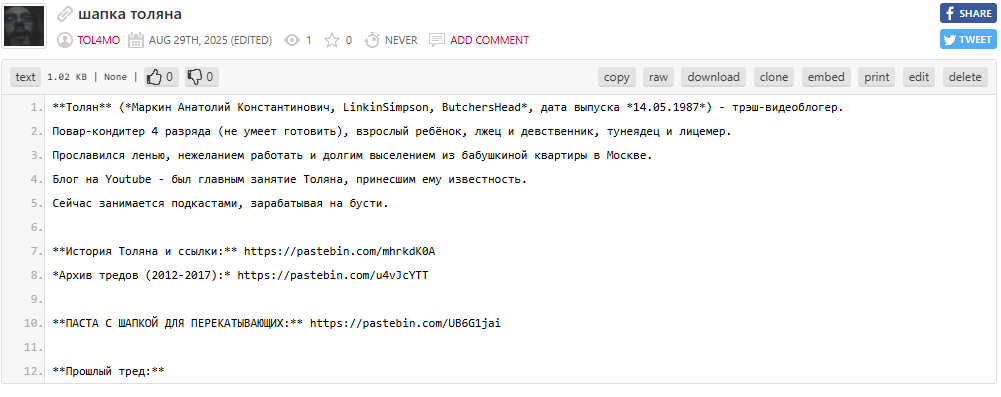Screen dimensions: 1001x397
Task: Download the paste file
Action: coord(714,77)
